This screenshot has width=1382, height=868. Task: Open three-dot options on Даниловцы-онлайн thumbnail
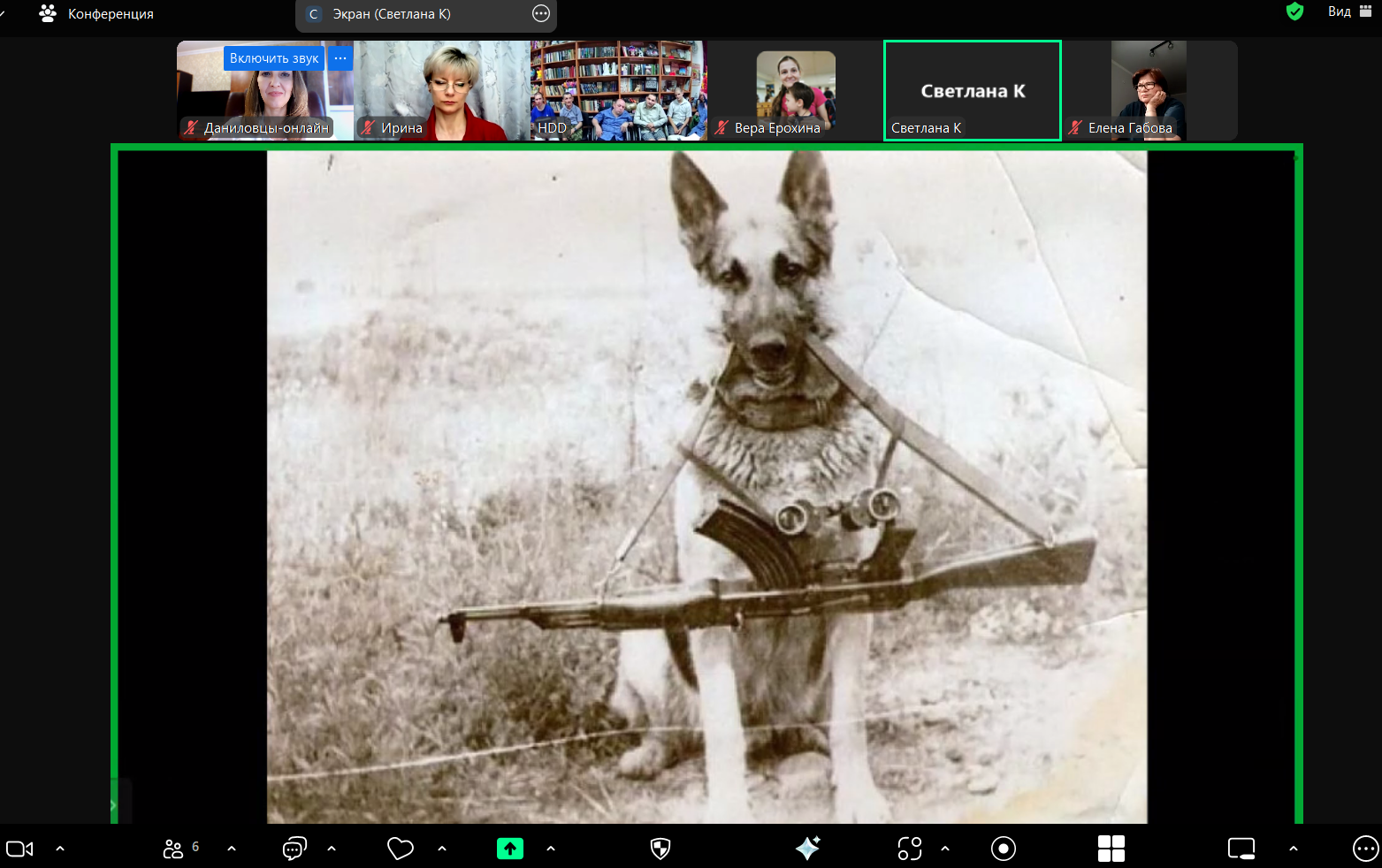340,58
